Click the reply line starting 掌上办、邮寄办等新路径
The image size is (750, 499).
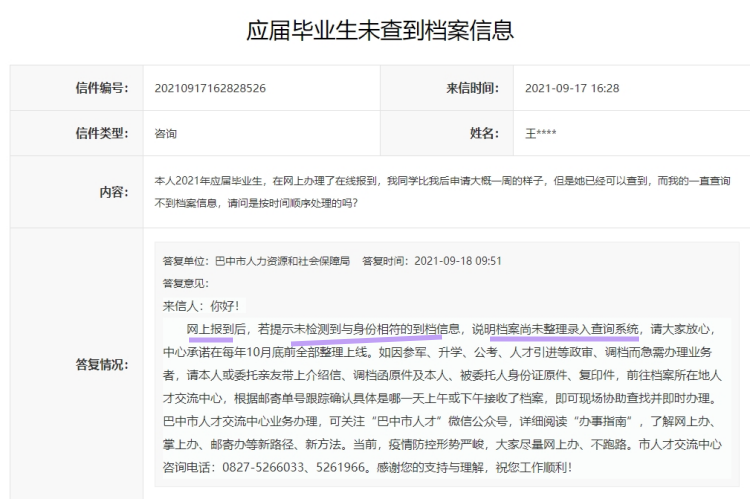442,444
